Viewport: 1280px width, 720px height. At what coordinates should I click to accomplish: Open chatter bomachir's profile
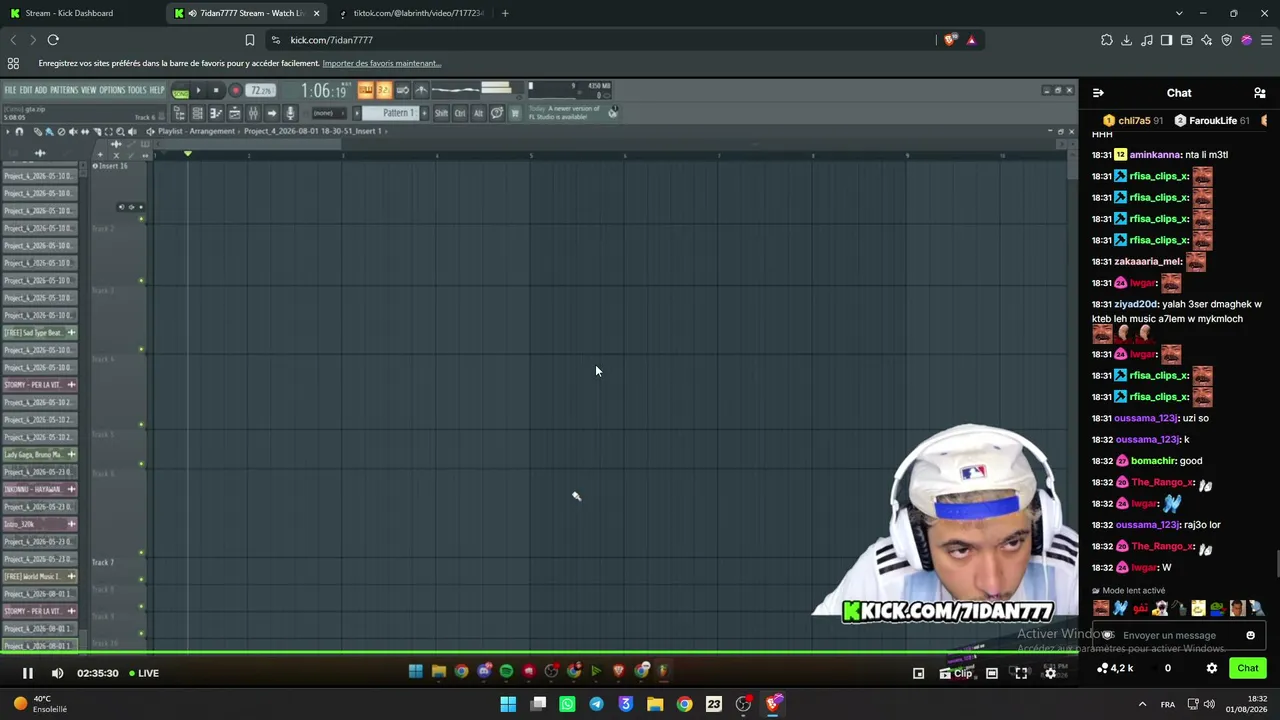click(x=1152, y=461)
